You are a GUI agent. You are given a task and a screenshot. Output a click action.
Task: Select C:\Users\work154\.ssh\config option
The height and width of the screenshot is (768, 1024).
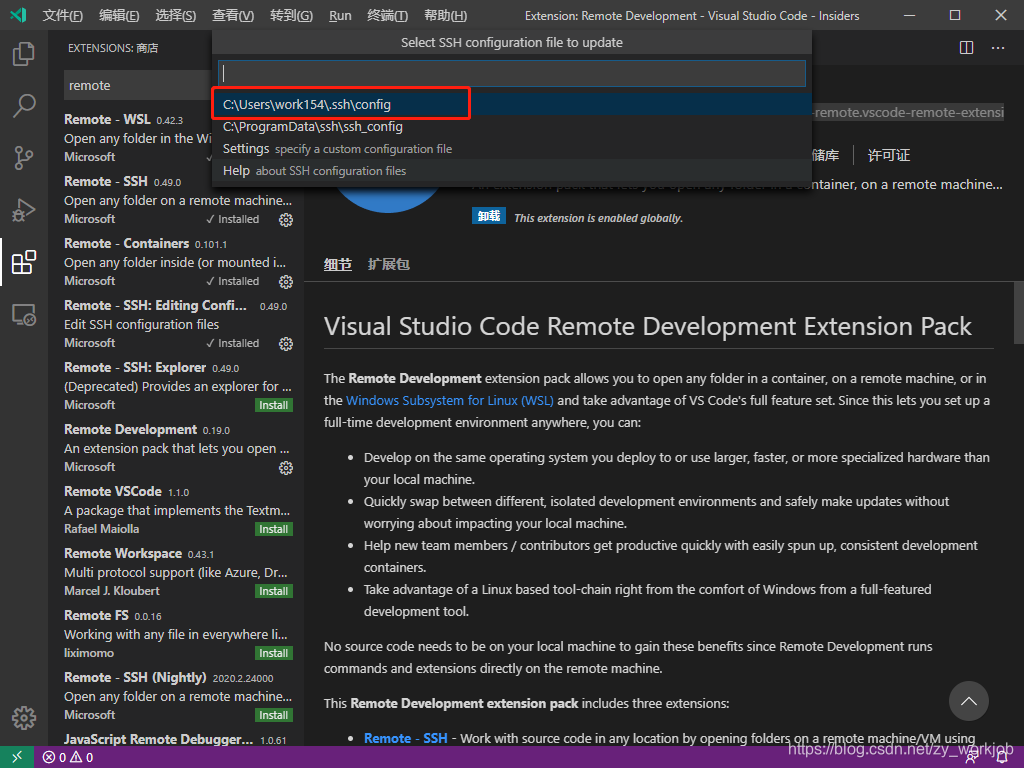click(x=512, y=104)
